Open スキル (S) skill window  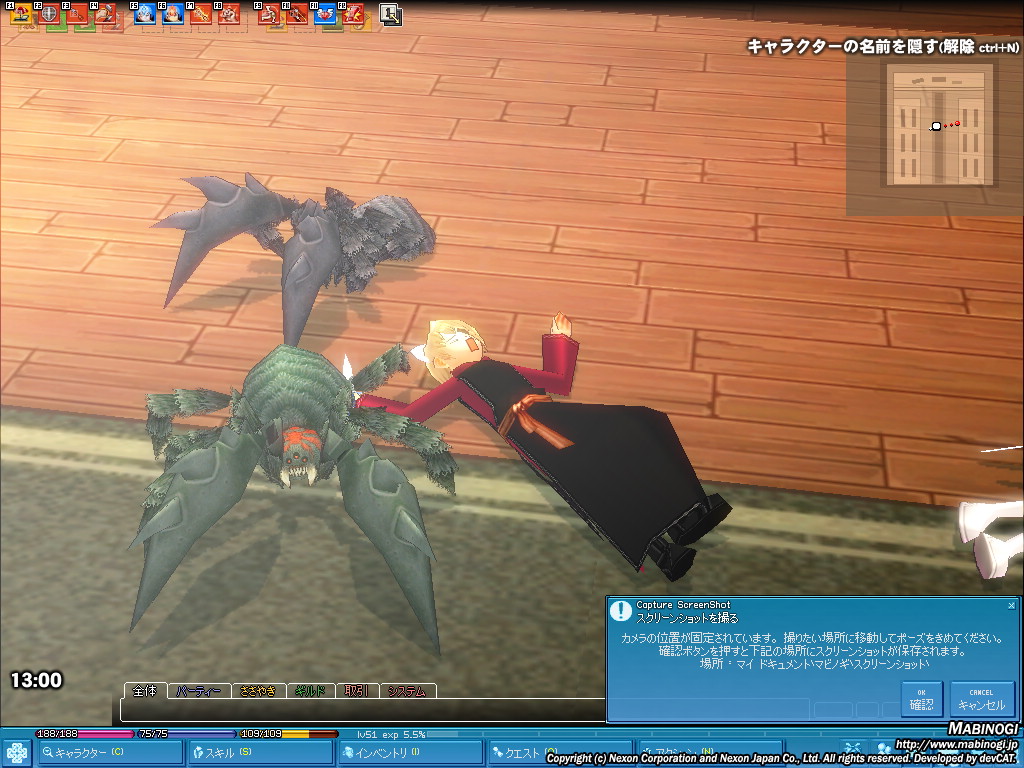(261, 753)
